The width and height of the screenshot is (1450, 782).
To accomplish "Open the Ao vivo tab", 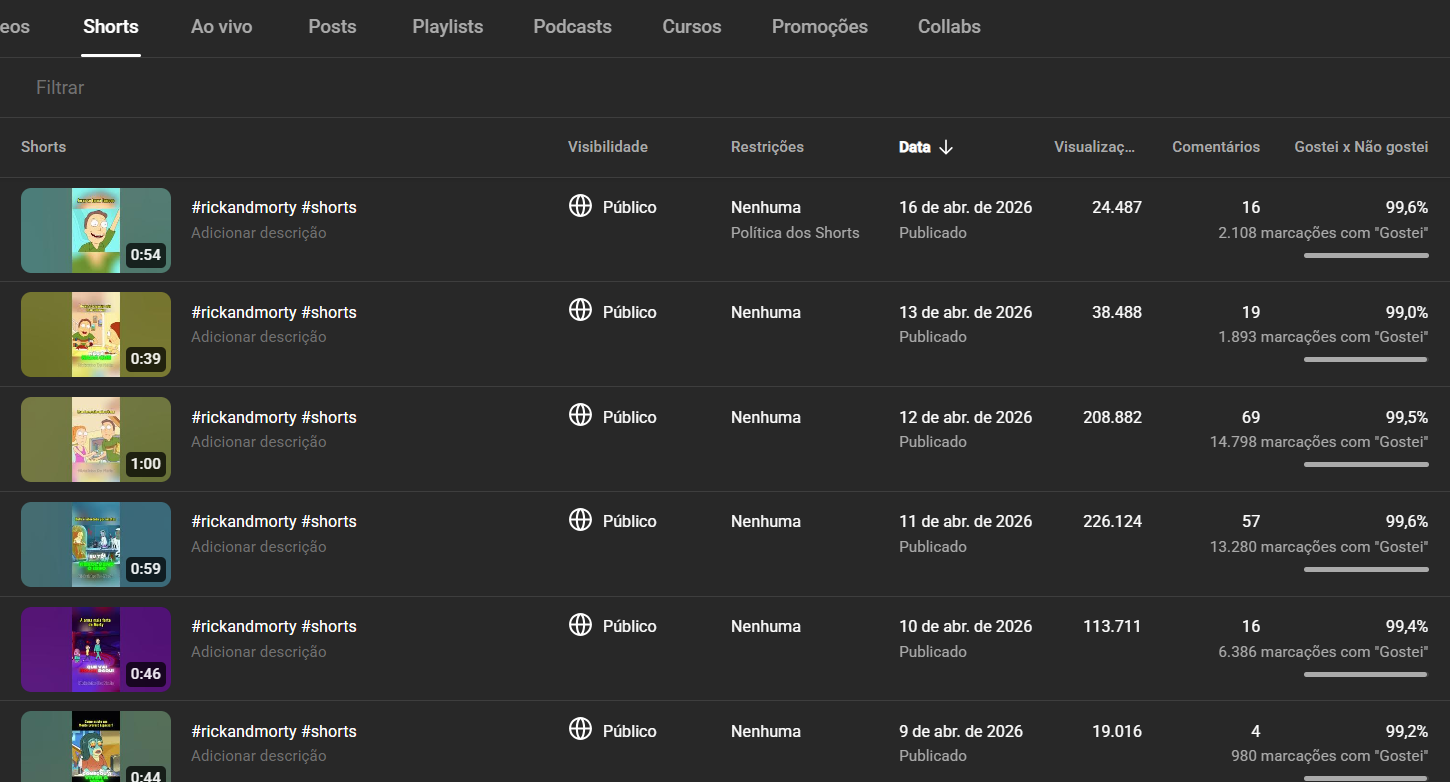I will (x=221, y=27).
